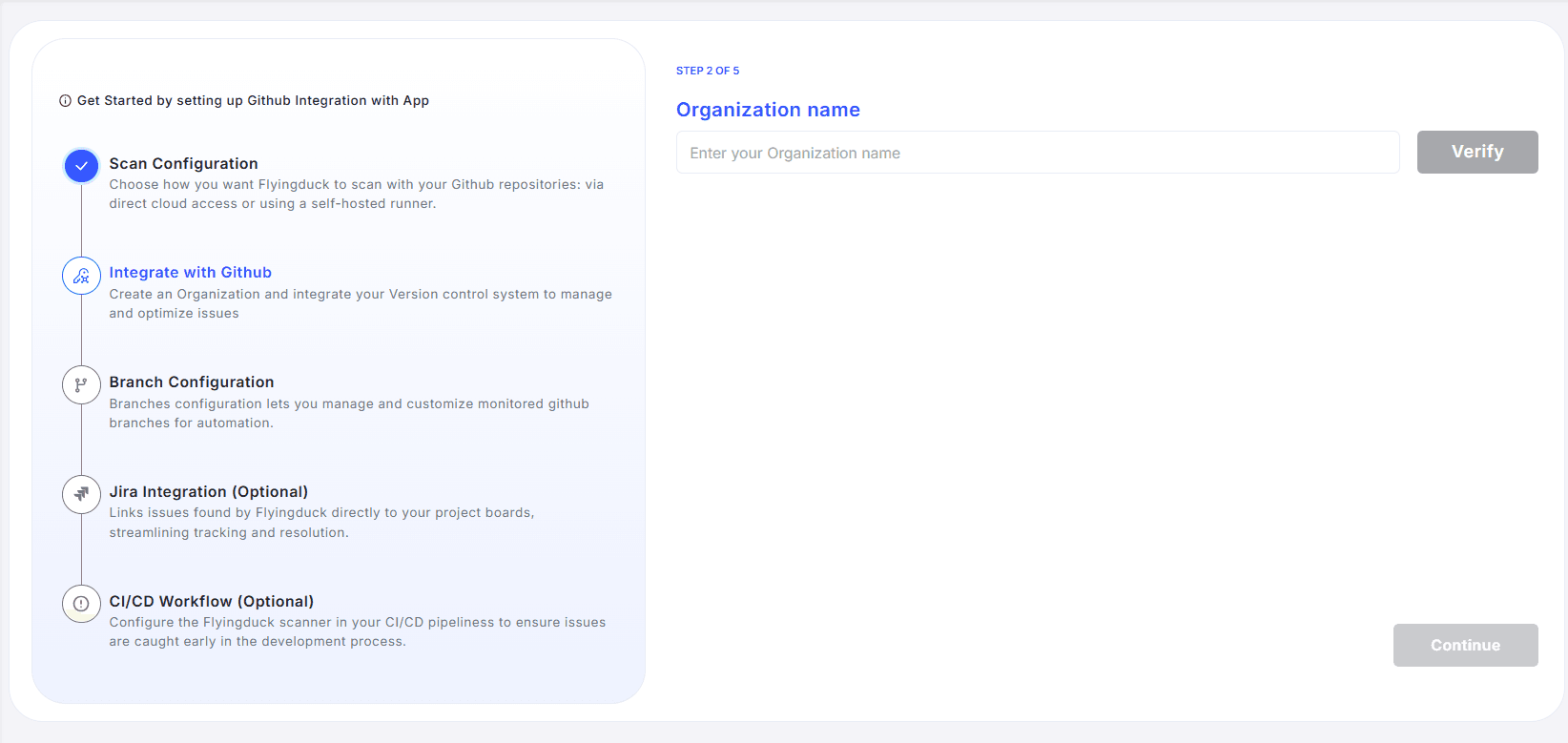Click the Integrate with Github step icon
This screenshot has height=743, width=1568.
coord(81,276)
